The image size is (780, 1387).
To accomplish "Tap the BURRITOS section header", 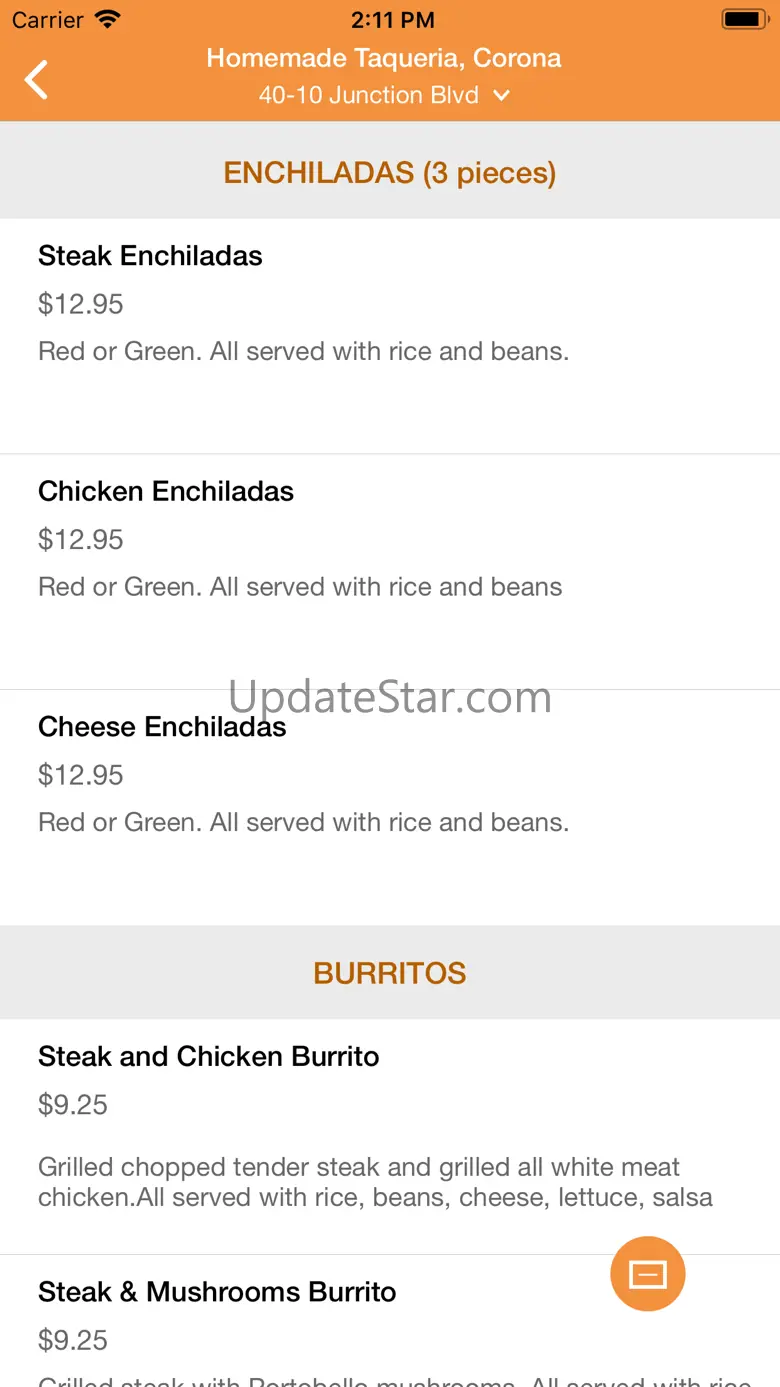I will (390, 973).
